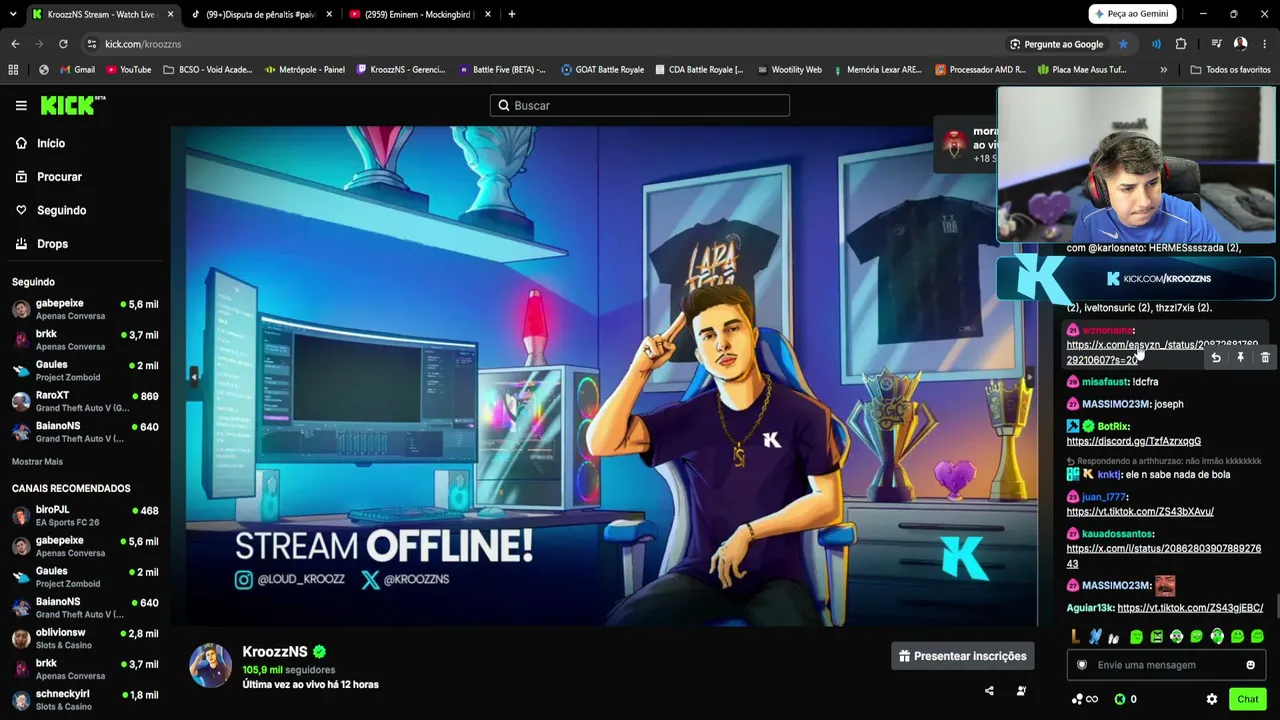Viewport: 1280px width, 720px height.
Task: Open biroPJL recommended channel
Action: pos(85,516)
